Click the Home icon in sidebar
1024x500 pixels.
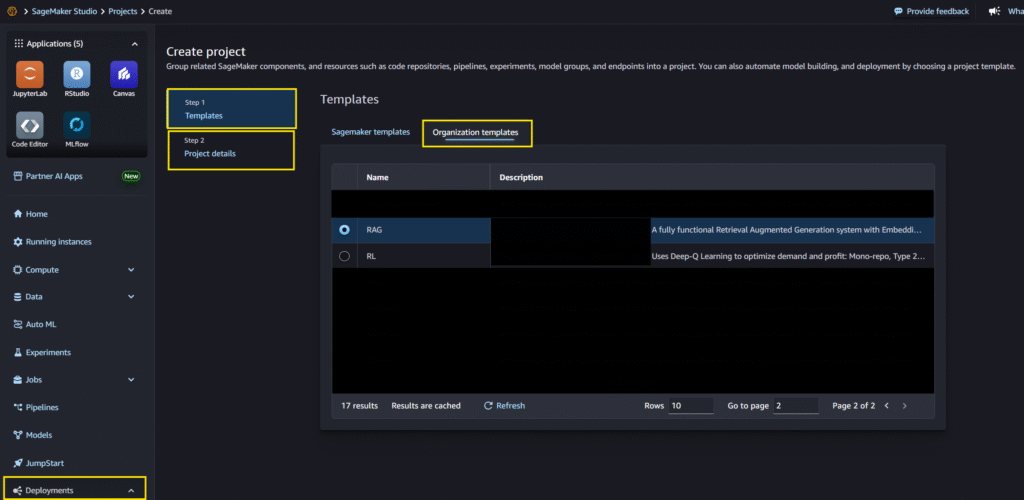pos(18,214)
